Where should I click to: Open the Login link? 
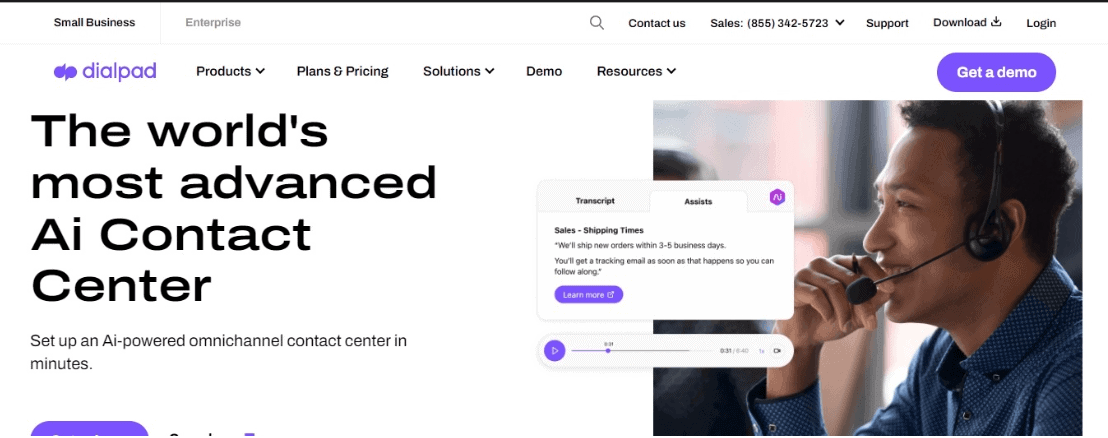click(x=1041, y=23)
